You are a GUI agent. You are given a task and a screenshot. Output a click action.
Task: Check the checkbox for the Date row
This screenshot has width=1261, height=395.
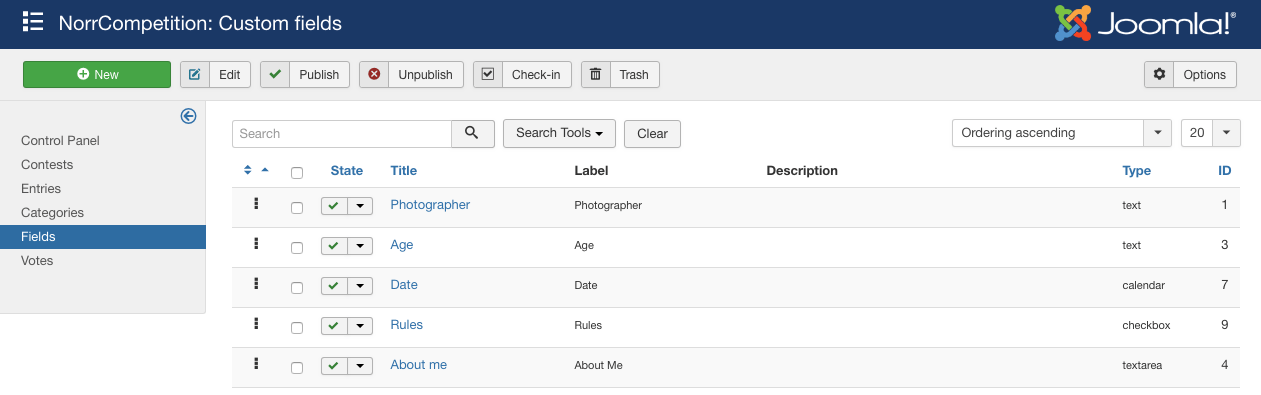(x=297, y=288)
